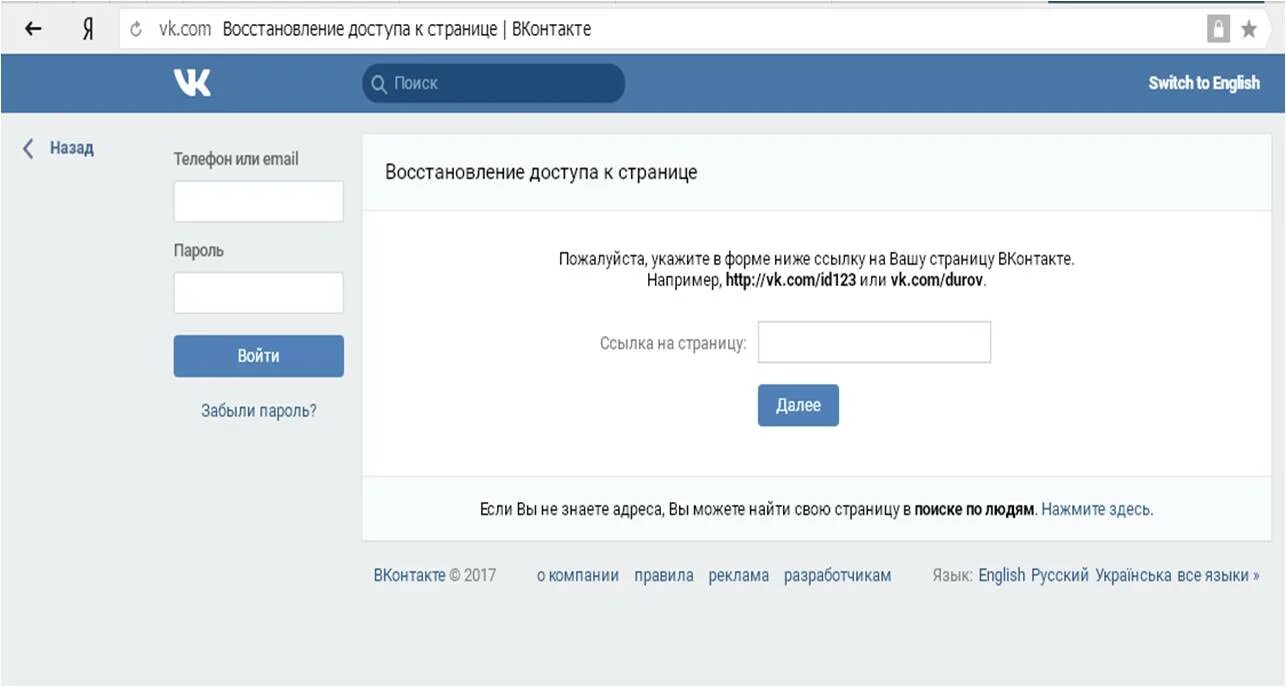The height and width of the screenshot is (687, 1286).
Task: Click the address bar page title
Action: pos(406,29)
